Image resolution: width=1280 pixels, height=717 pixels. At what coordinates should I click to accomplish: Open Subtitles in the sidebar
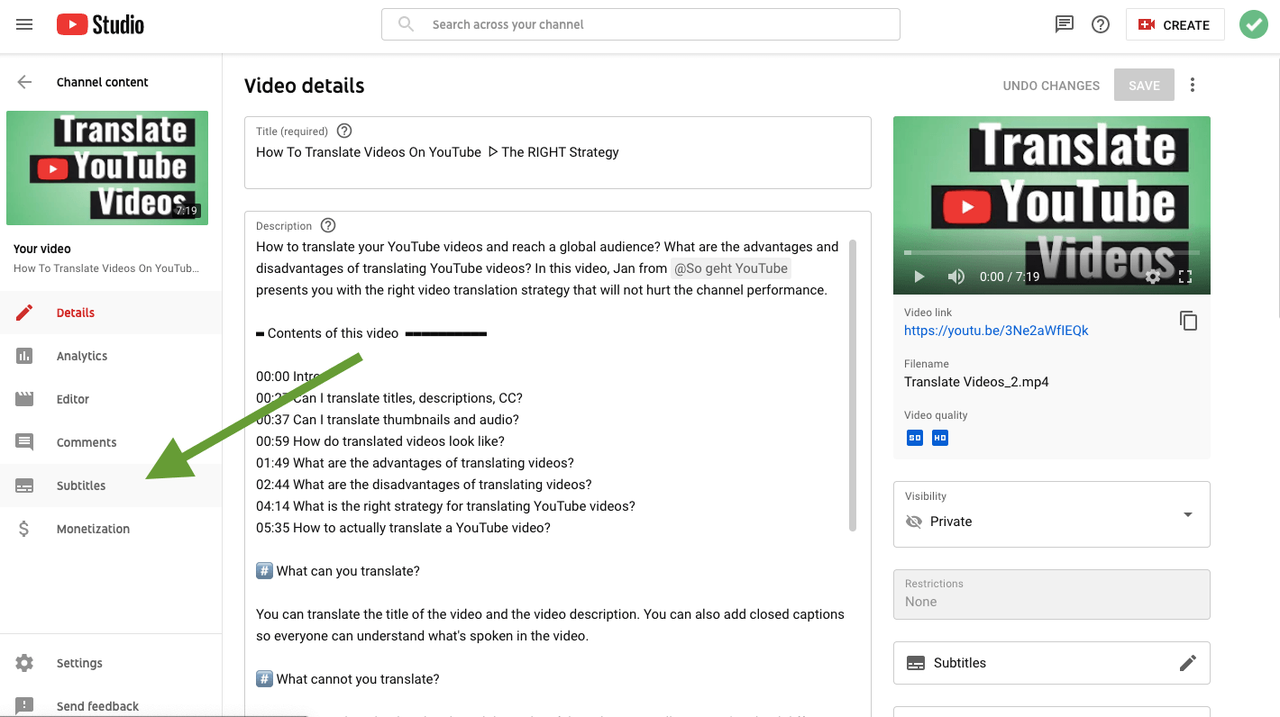pyautogui.click(x=111, y=485)
